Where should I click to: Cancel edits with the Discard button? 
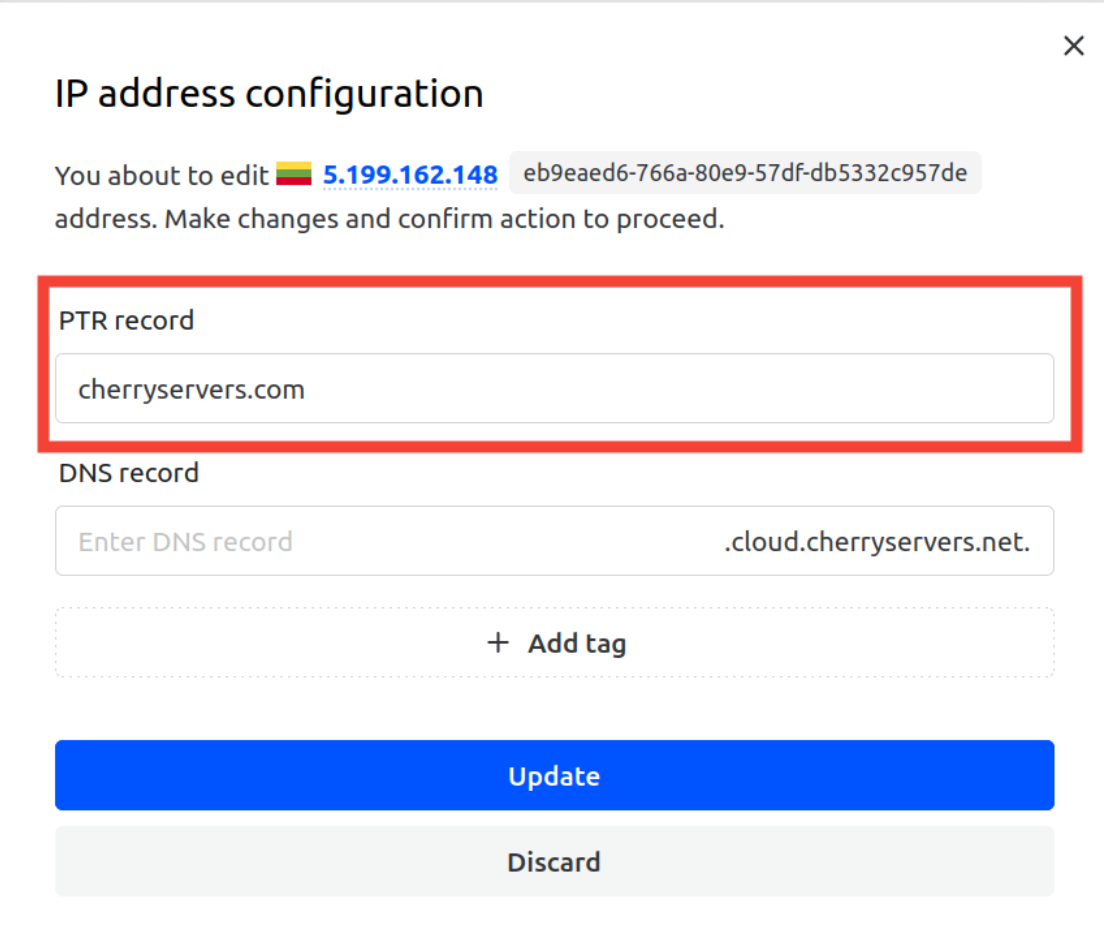tap(554, 862)
